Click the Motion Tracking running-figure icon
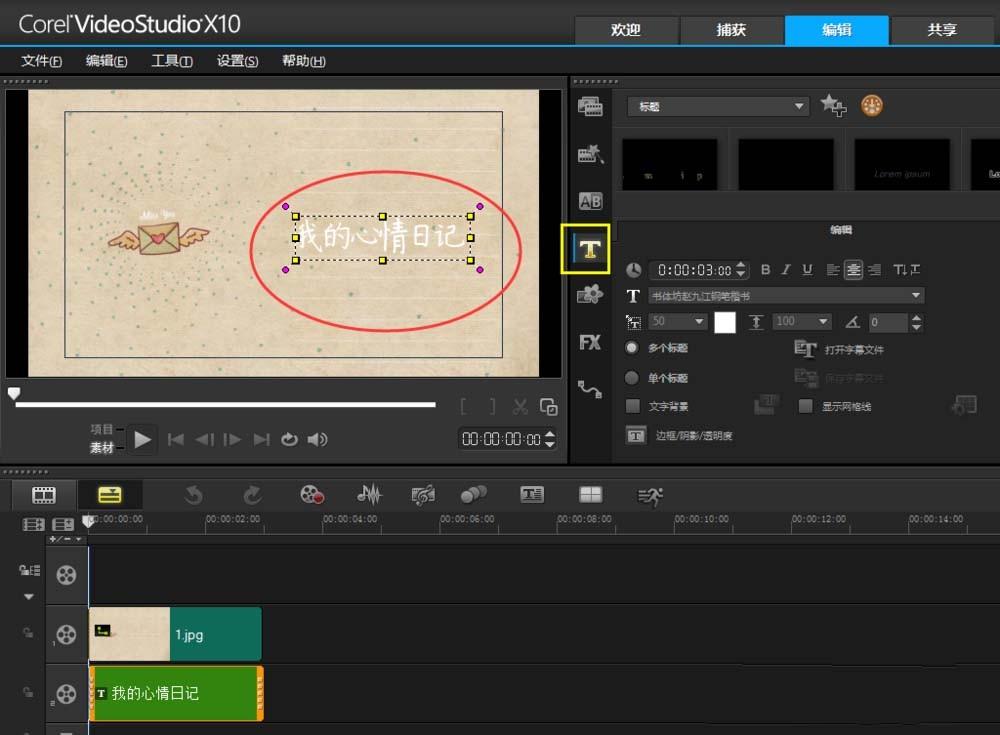Screen dimensions: 1000x735 pos(648,494)
